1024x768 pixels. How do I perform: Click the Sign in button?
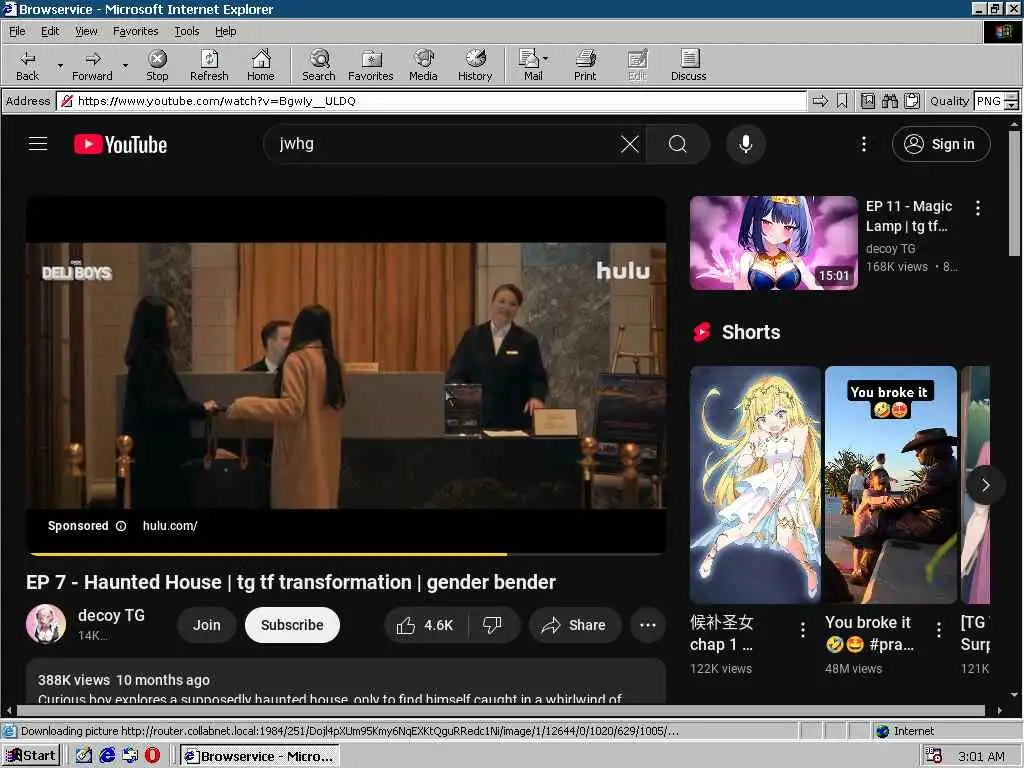coord(940,144)
